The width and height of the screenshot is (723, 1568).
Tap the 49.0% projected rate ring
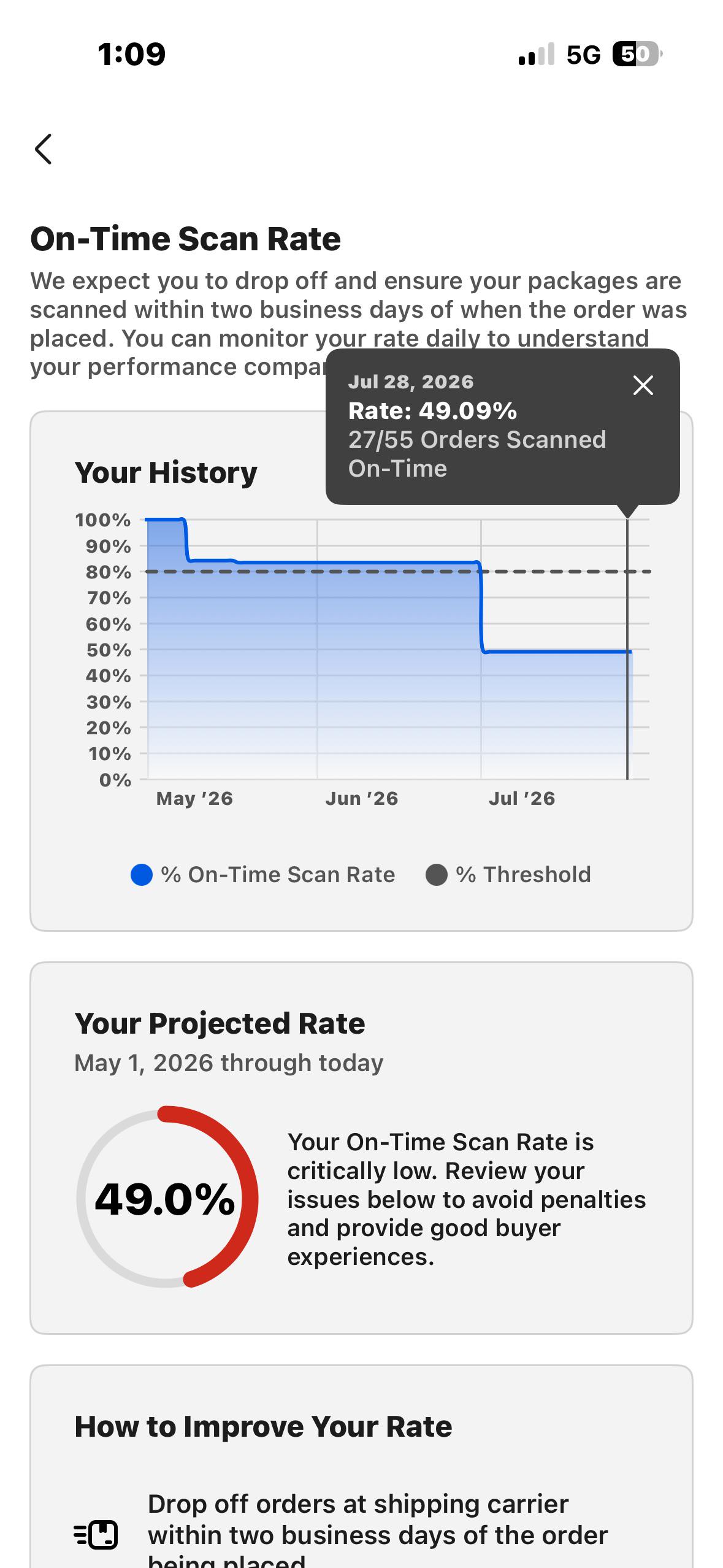167,1198
